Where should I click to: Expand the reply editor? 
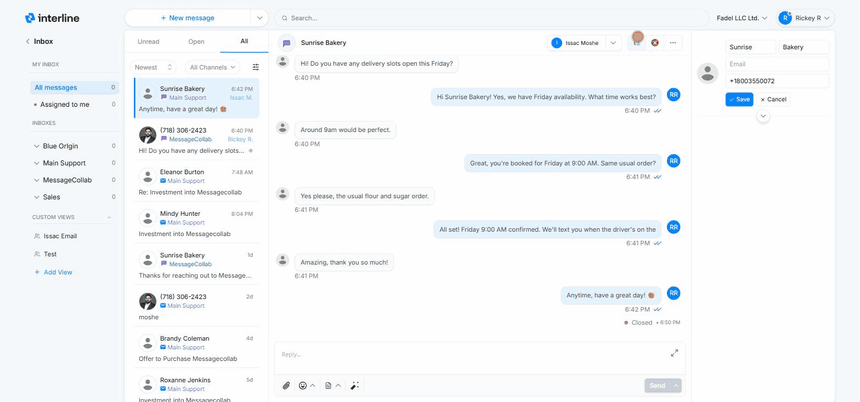[675, 353]
